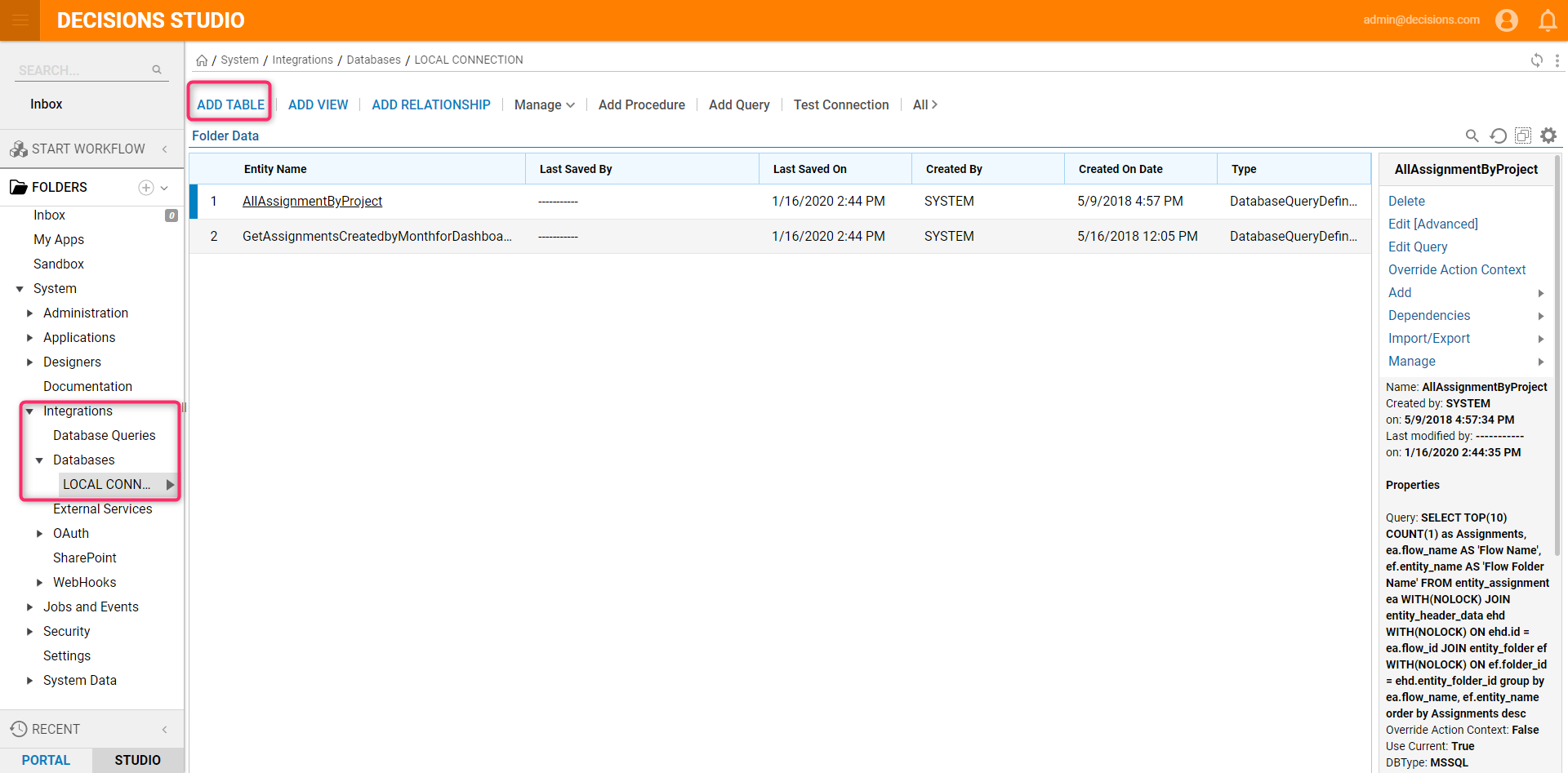Screen dimensions: 1568x773
Task: Click the Folder Data select-all squares icon
Action: coord(1523,135)
